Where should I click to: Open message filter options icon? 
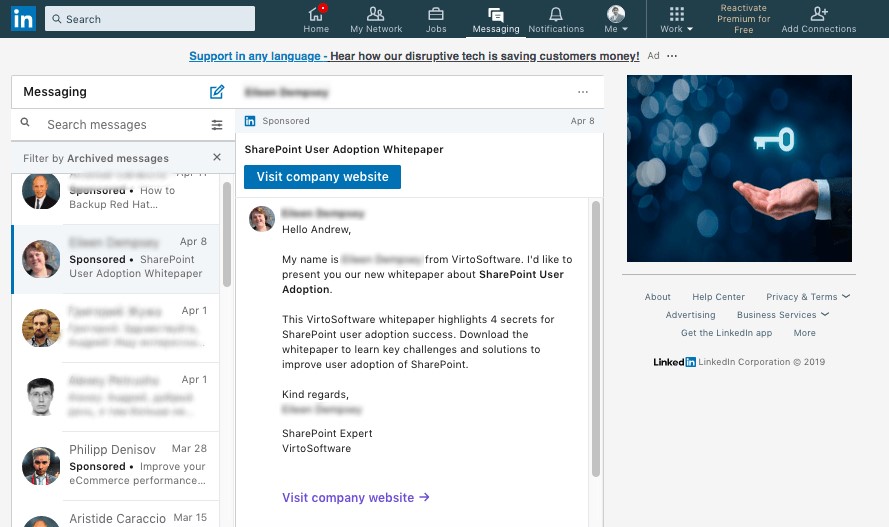(x=217, y=125)
